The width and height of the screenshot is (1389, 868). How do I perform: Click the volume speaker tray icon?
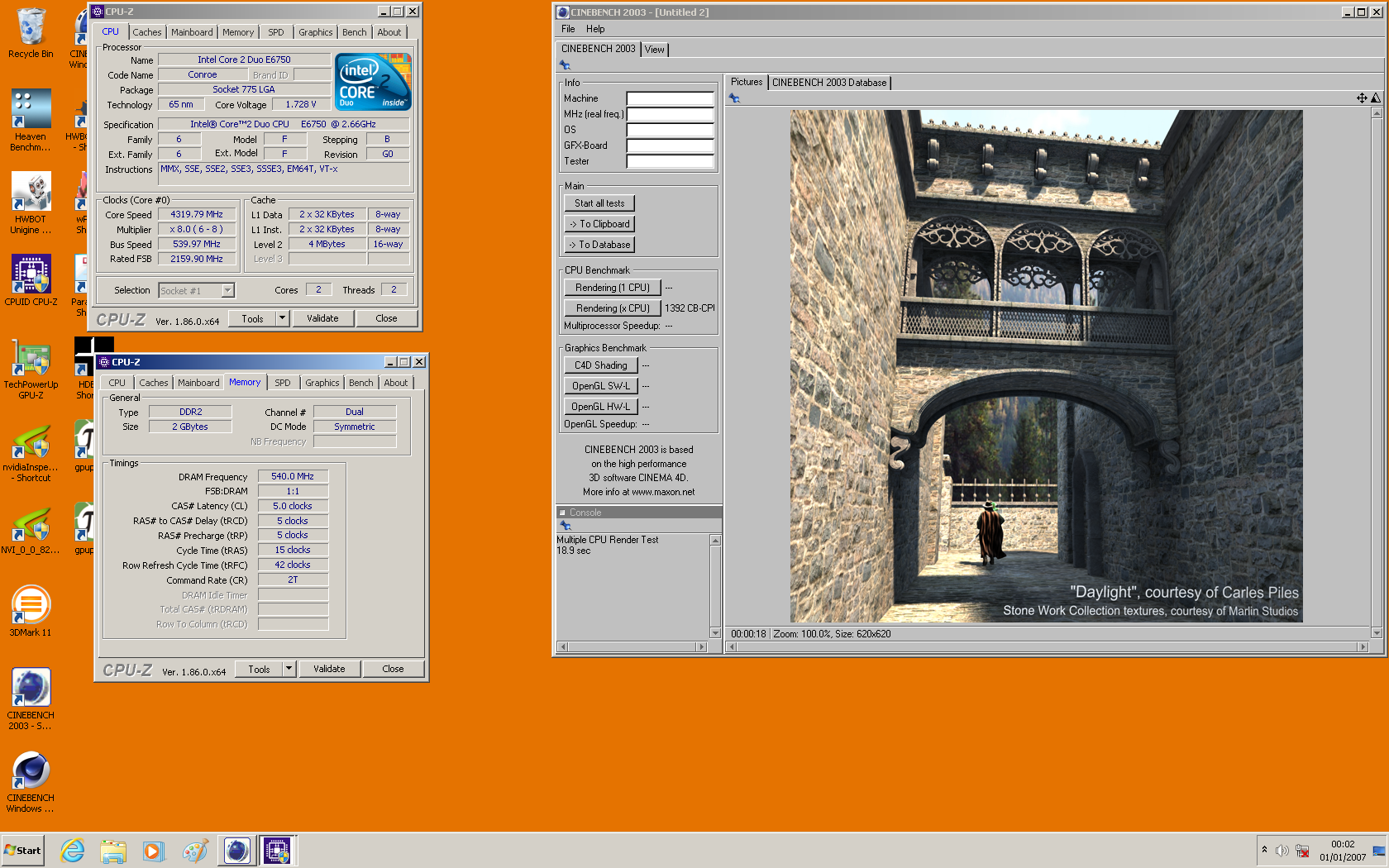1282,851
